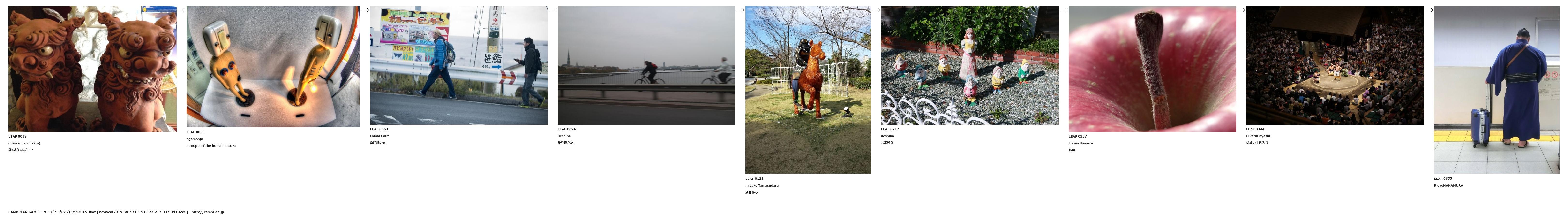Open the Snow White garden dwarfs photo

point(970,65)
